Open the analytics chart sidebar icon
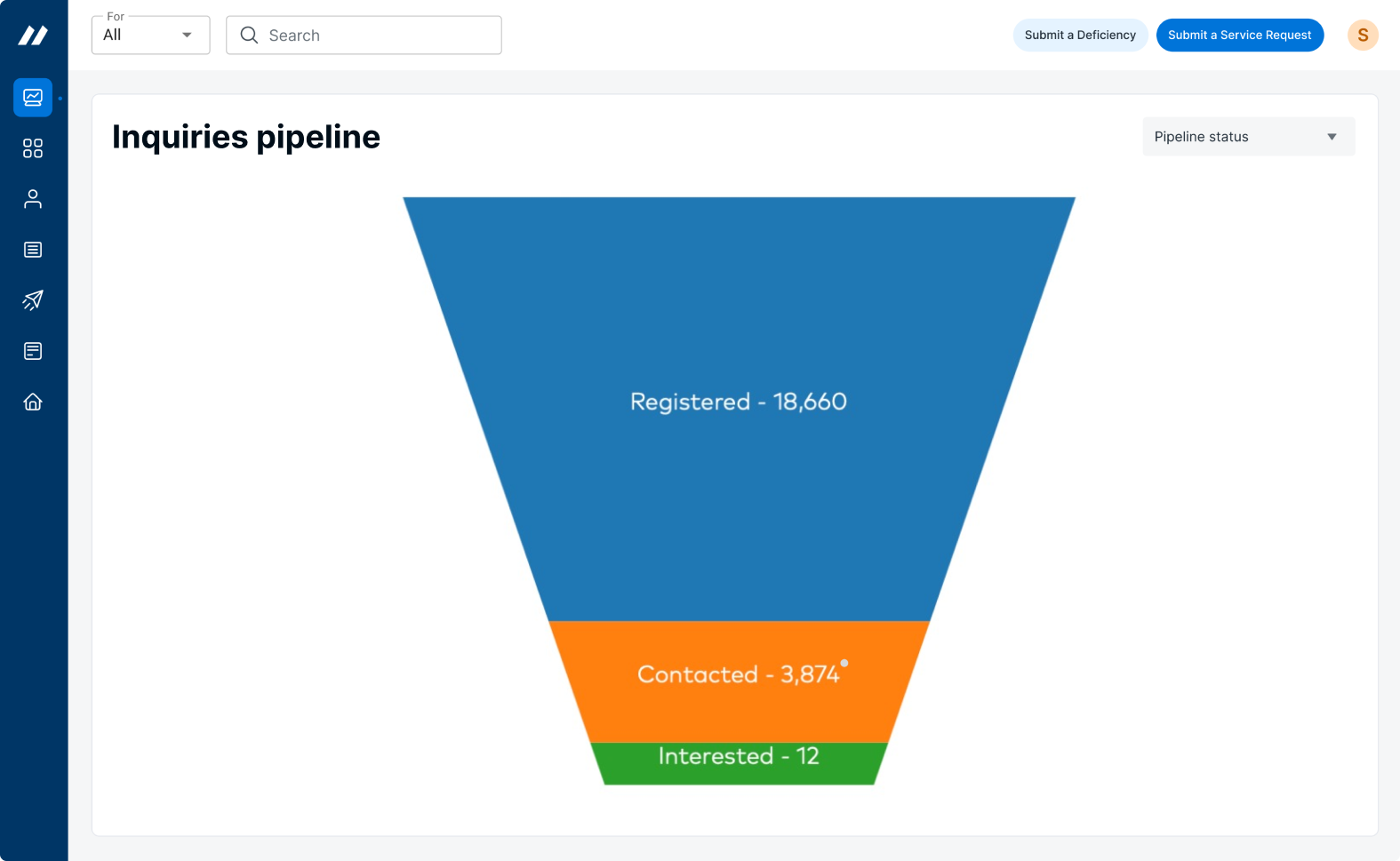The image size is (1400, 861). tap(33, 98)
